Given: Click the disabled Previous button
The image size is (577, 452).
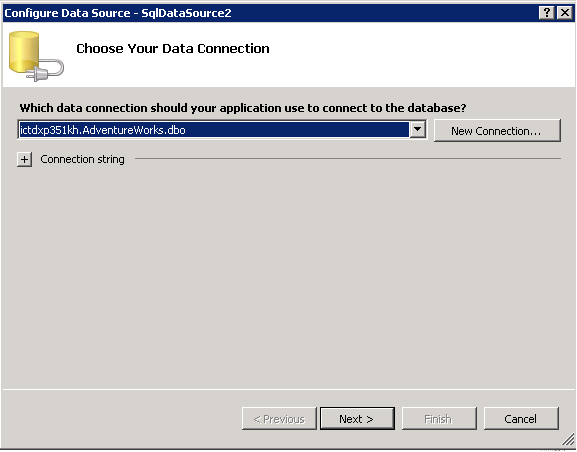Looking at the screenshot, I should click(x=279, y=419).
